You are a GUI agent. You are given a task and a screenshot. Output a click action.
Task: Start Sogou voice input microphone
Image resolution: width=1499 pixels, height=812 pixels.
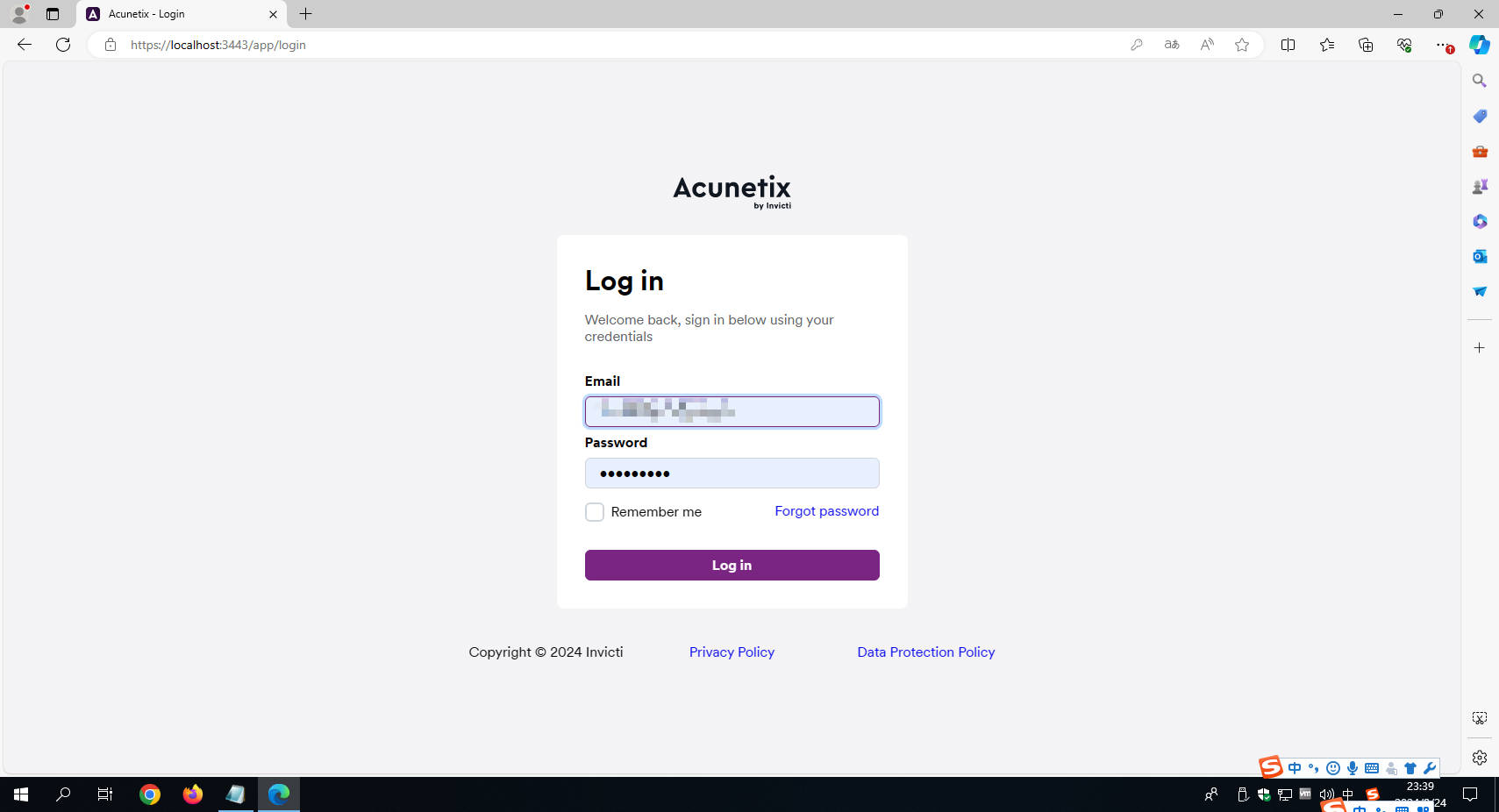[x=1353, y=768]
